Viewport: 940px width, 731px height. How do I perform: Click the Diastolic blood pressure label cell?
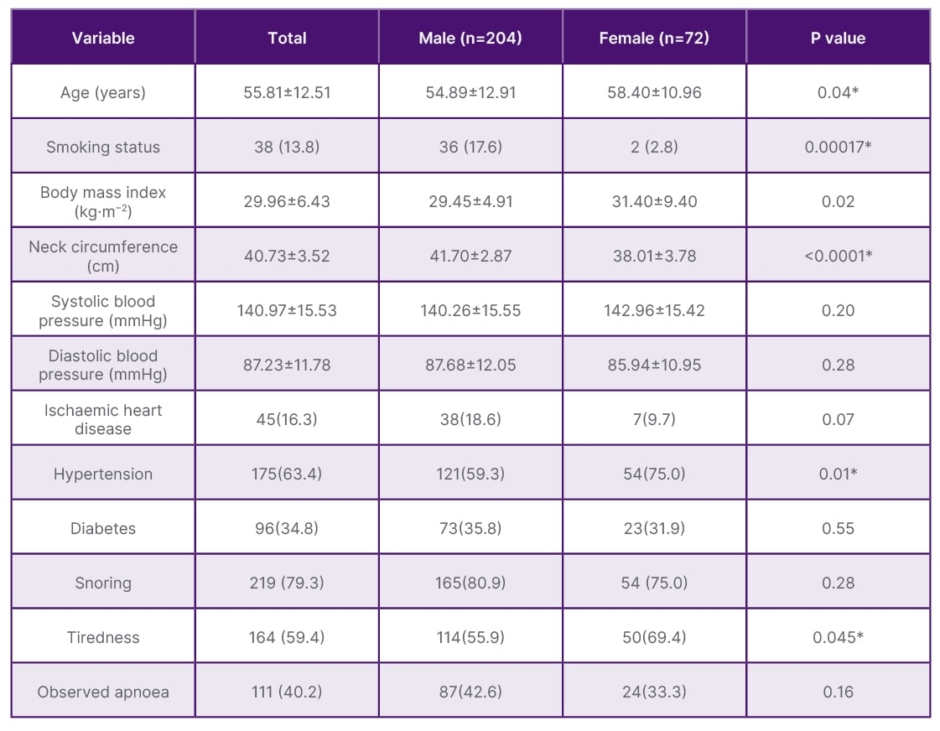(x=103, y=365)
